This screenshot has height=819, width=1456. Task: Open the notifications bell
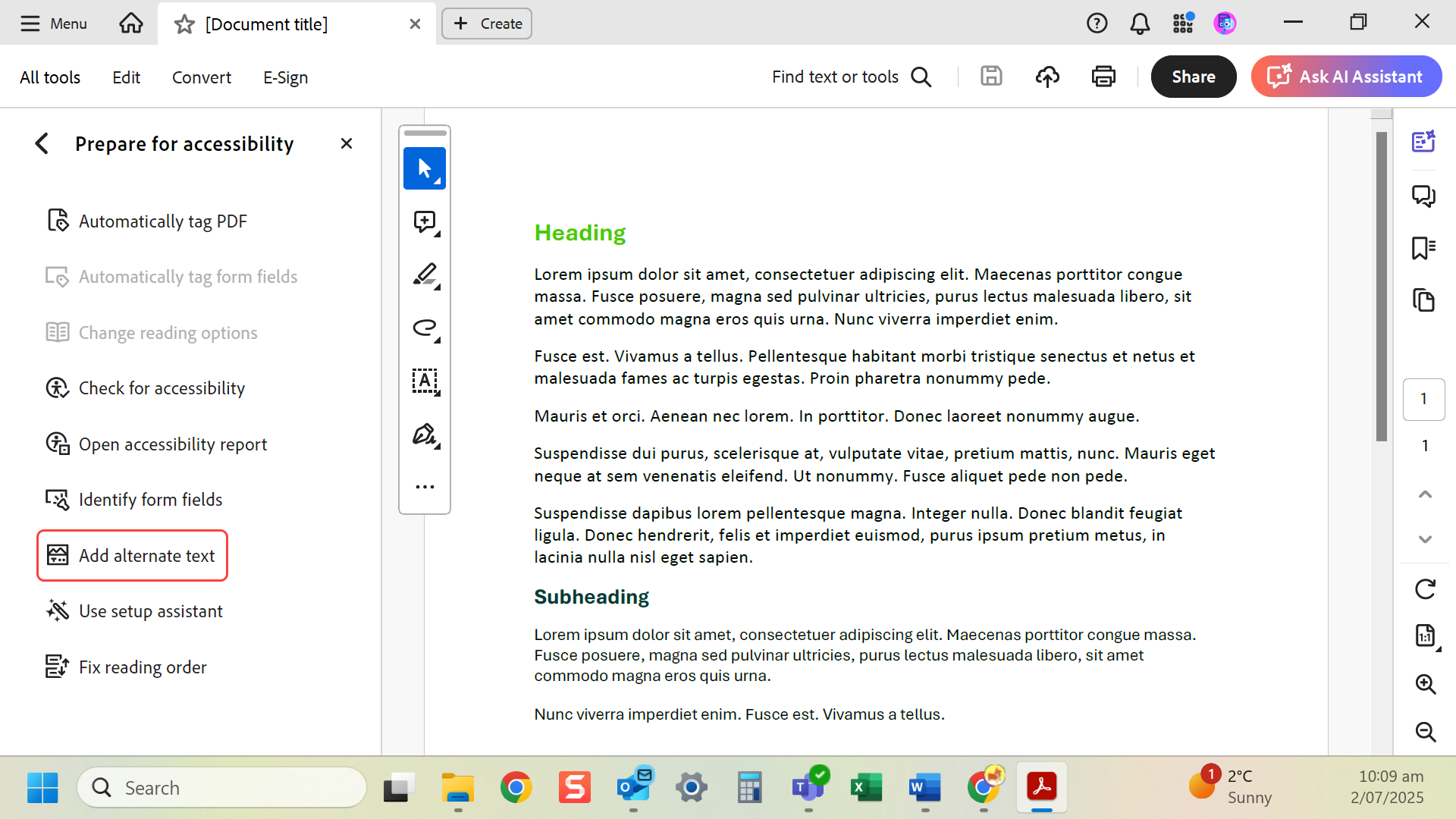[1140, 24]
